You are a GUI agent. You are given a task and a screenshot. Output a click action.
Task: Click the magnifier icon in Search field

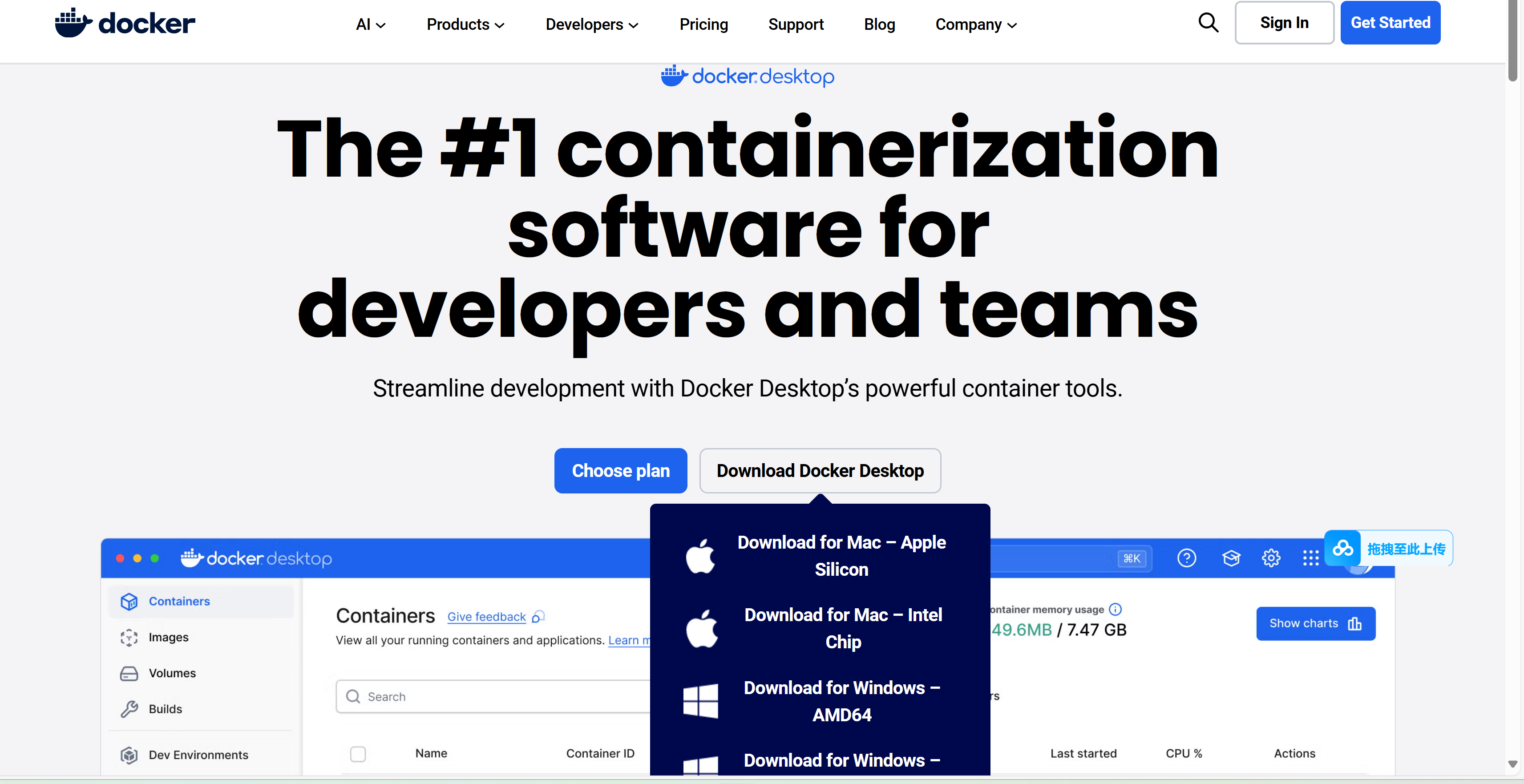[x=353, y=696]
